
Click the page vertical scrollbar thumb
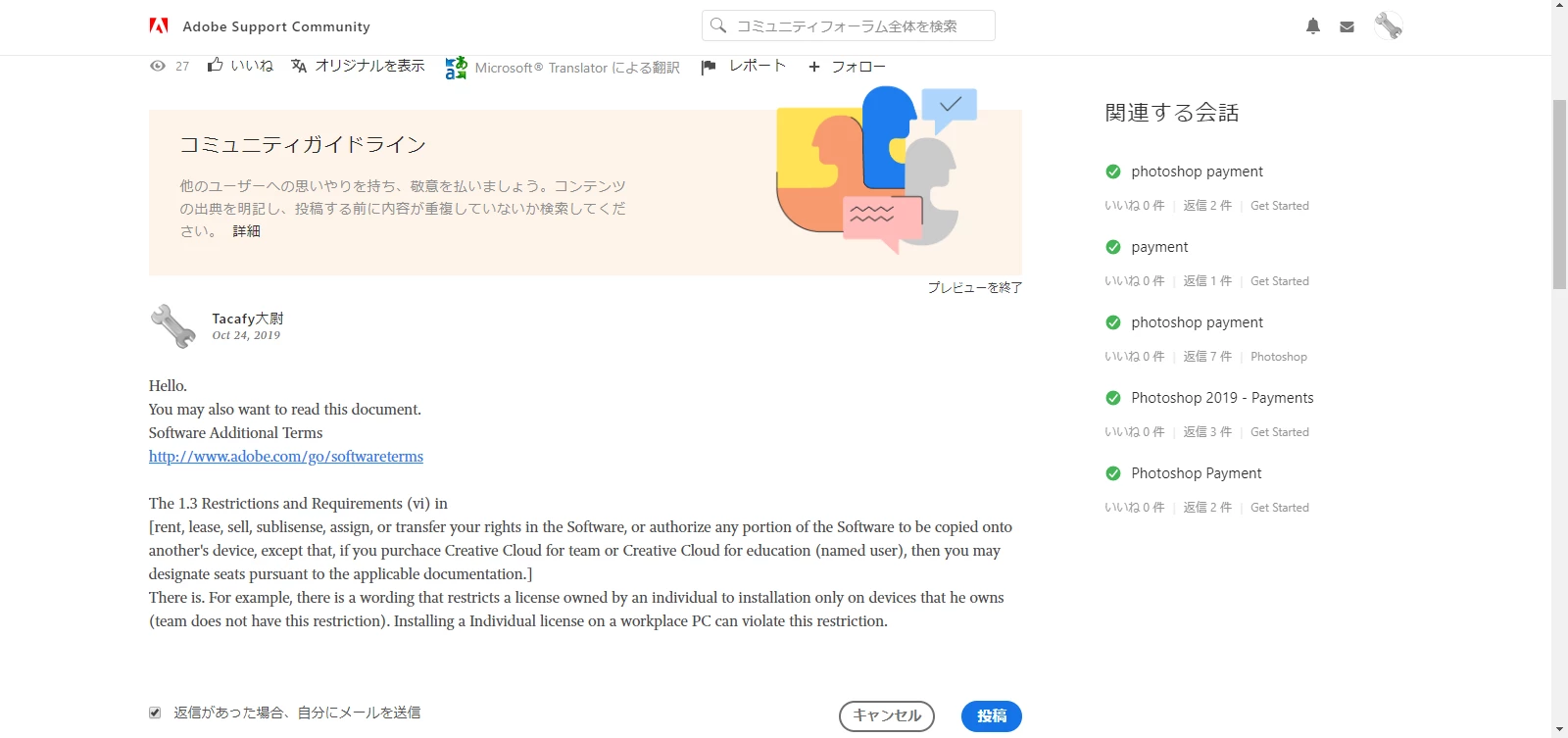point(1559,194)
